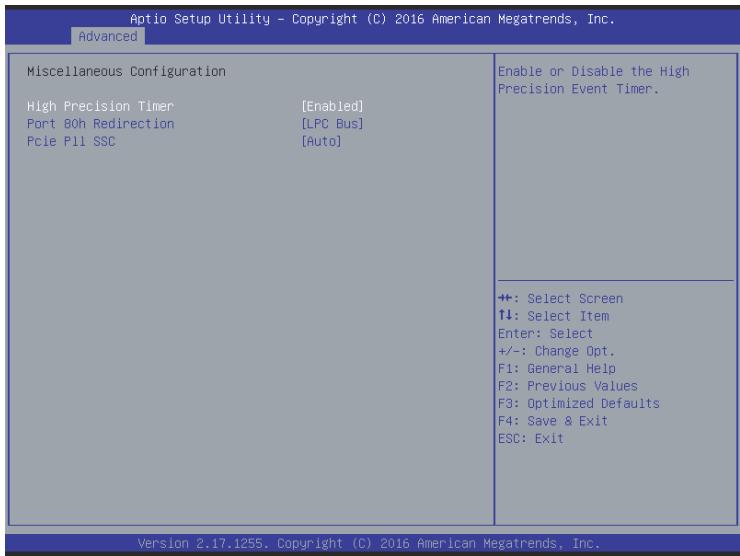Click the Enter: Select help entry
This screenshot has width=740, height=556.
coord(545,334)
